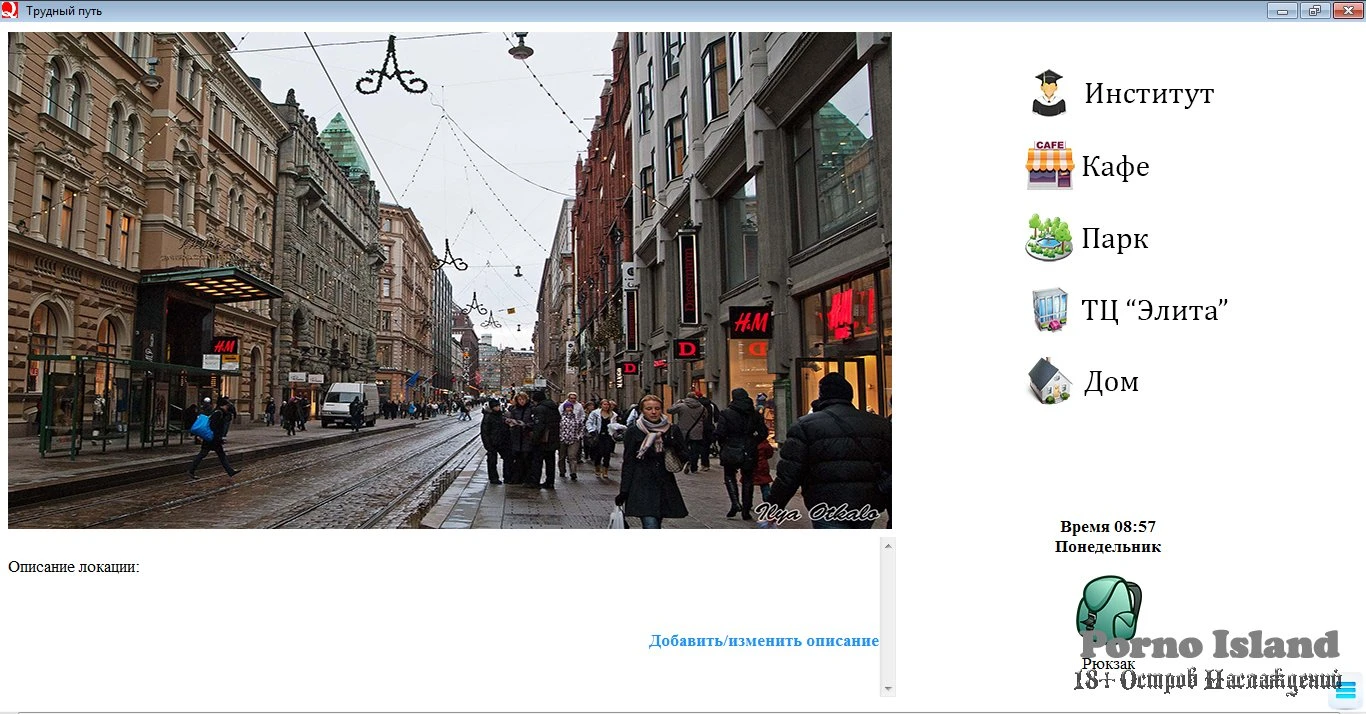Restore down the game window
This screenshot has height=714, width=1366.
(1314, 11)
